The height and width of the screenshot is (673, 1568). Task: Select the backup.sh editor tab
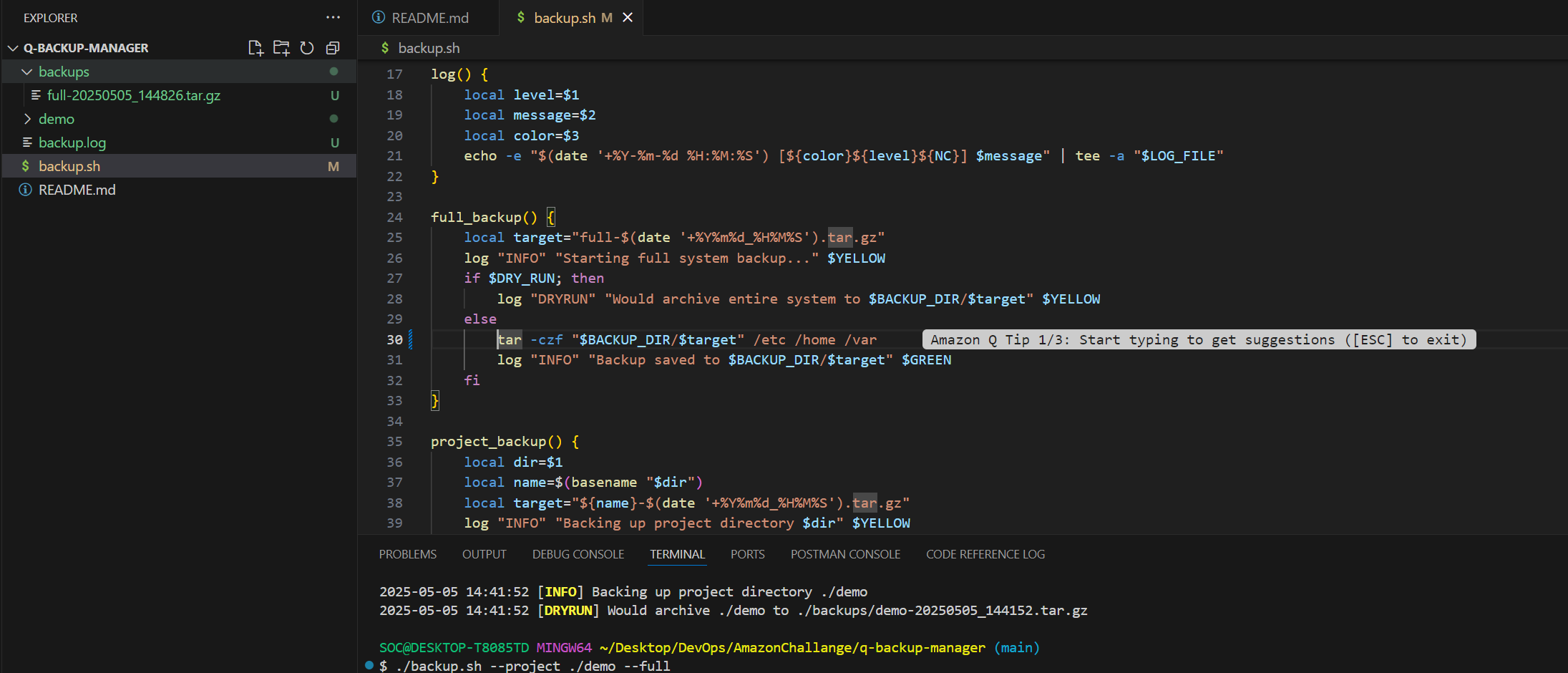point(565,17)
